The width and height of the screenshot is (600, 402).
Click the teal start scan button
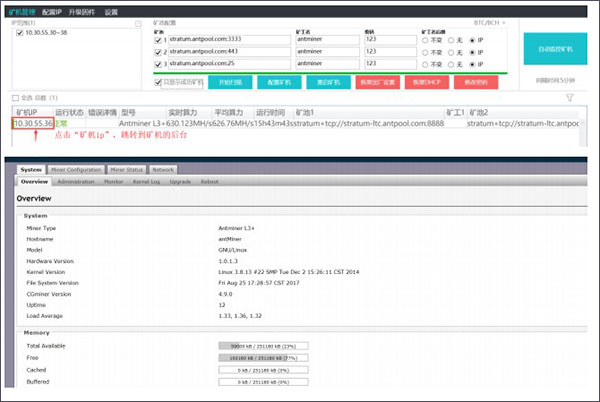[x=230, y=82]
